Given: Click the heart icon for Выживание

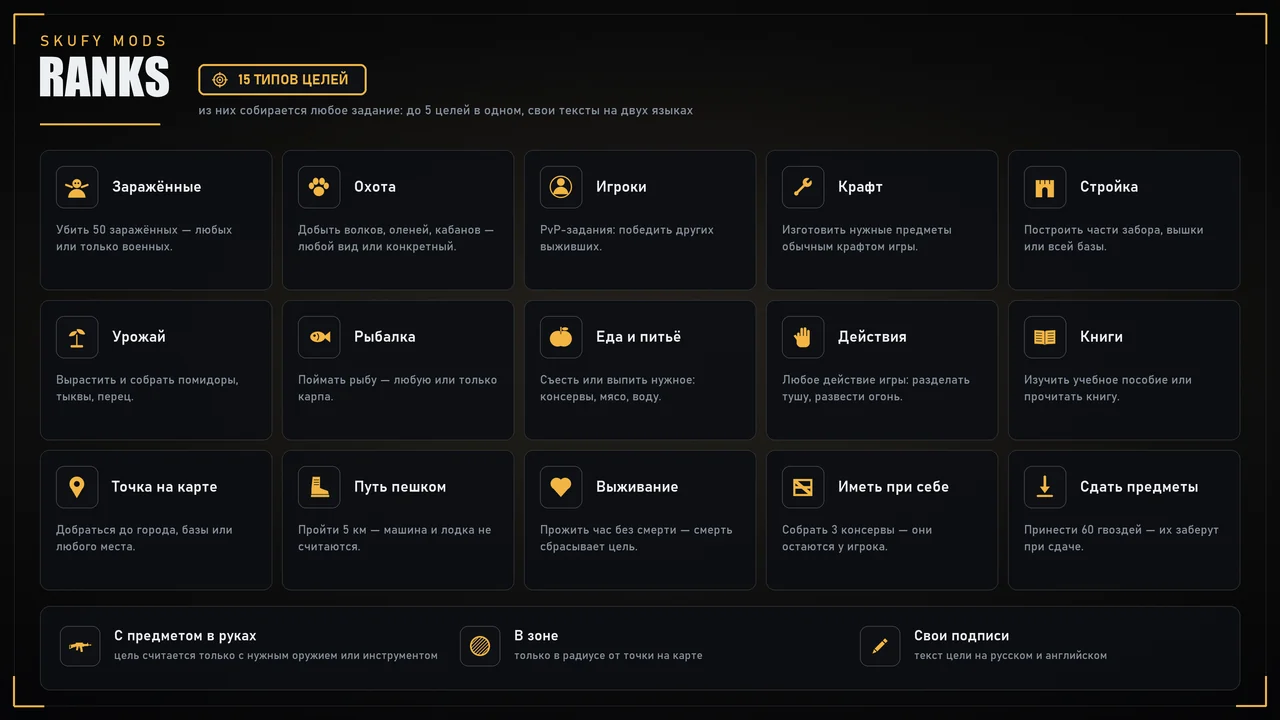Looking at the screenshot, I should pos(561,487).
